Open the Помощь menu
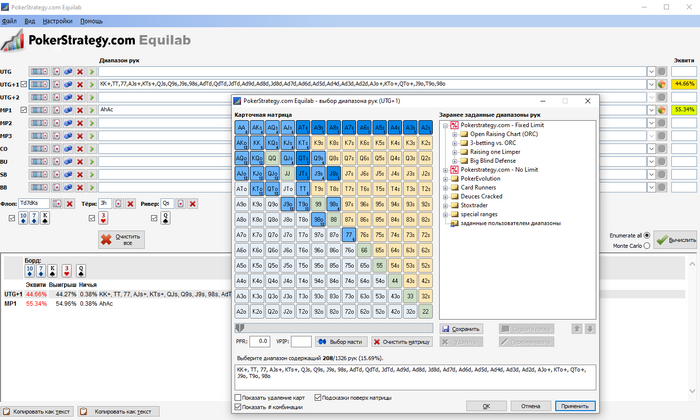Screen dimensions: 700x420 point(92,21)
